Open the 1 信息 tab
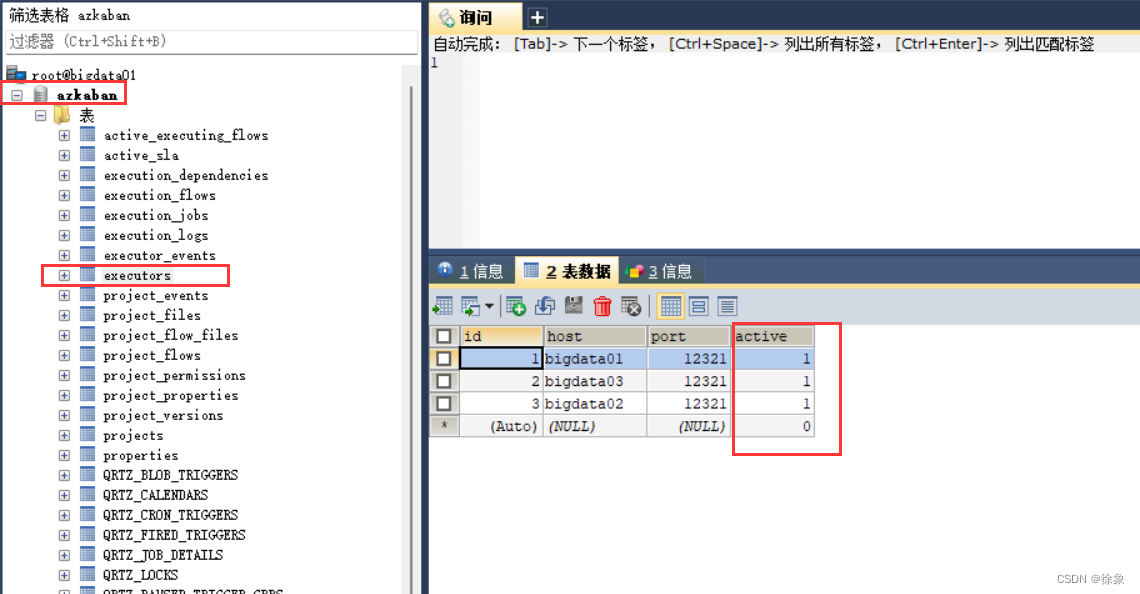This screenshot has width=1140, height=594. point(471,271)
